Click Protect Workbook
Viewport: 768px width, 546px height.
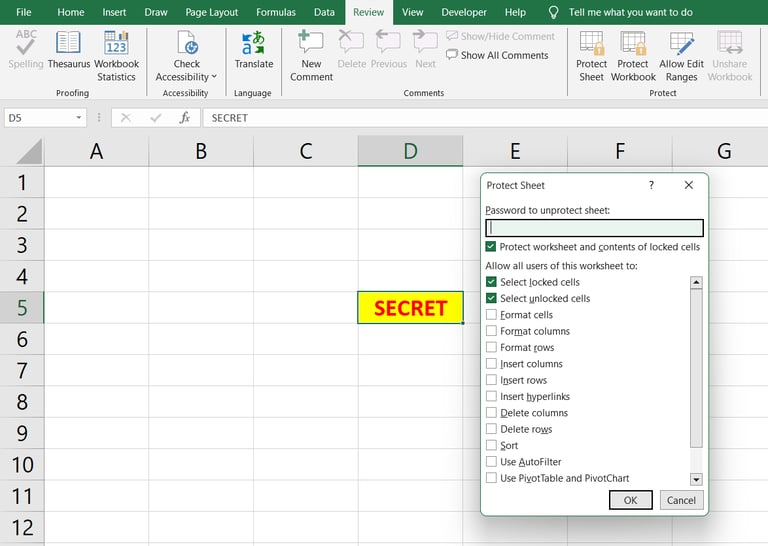633,55
